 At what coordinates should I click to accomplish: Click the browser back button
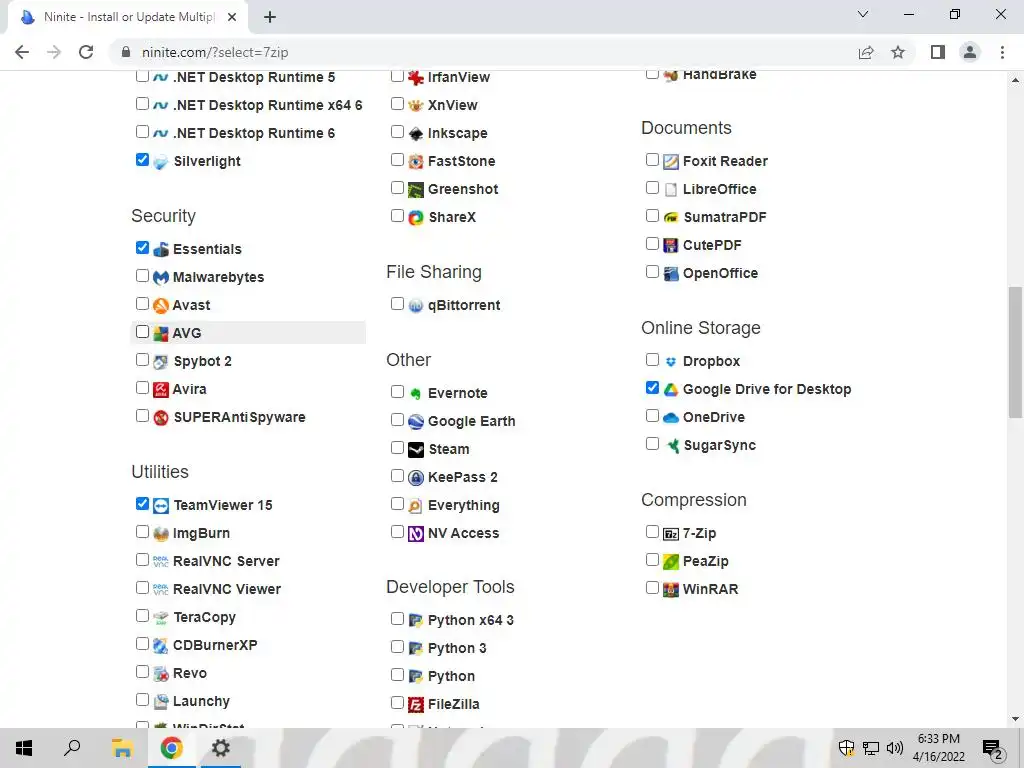[x=22, y=52]
